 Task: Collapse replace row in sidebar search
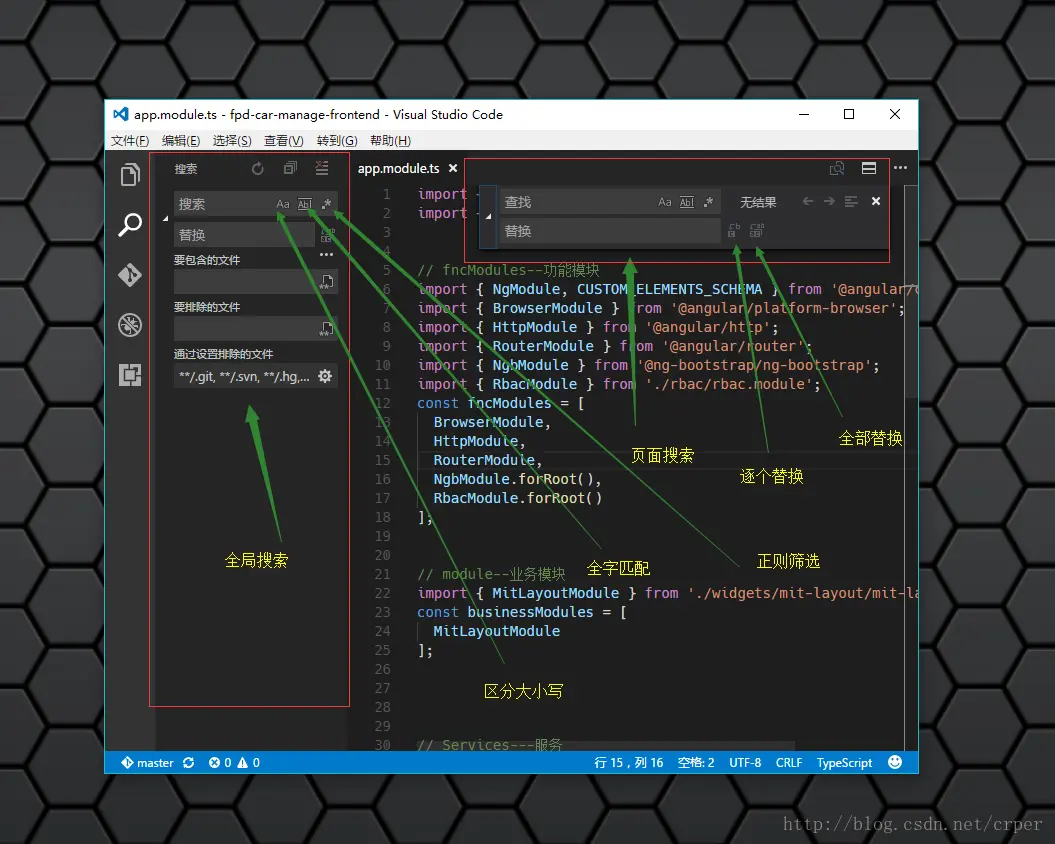pyautogui.click(x=166, y=219)
